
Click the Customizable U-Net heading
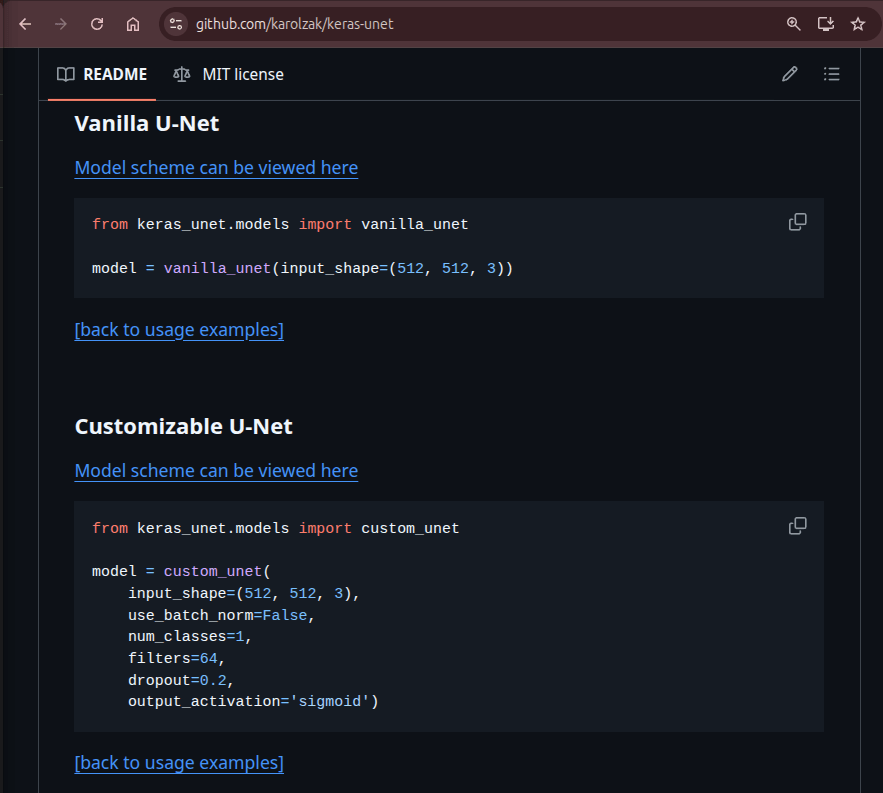[x=184, y=427]
